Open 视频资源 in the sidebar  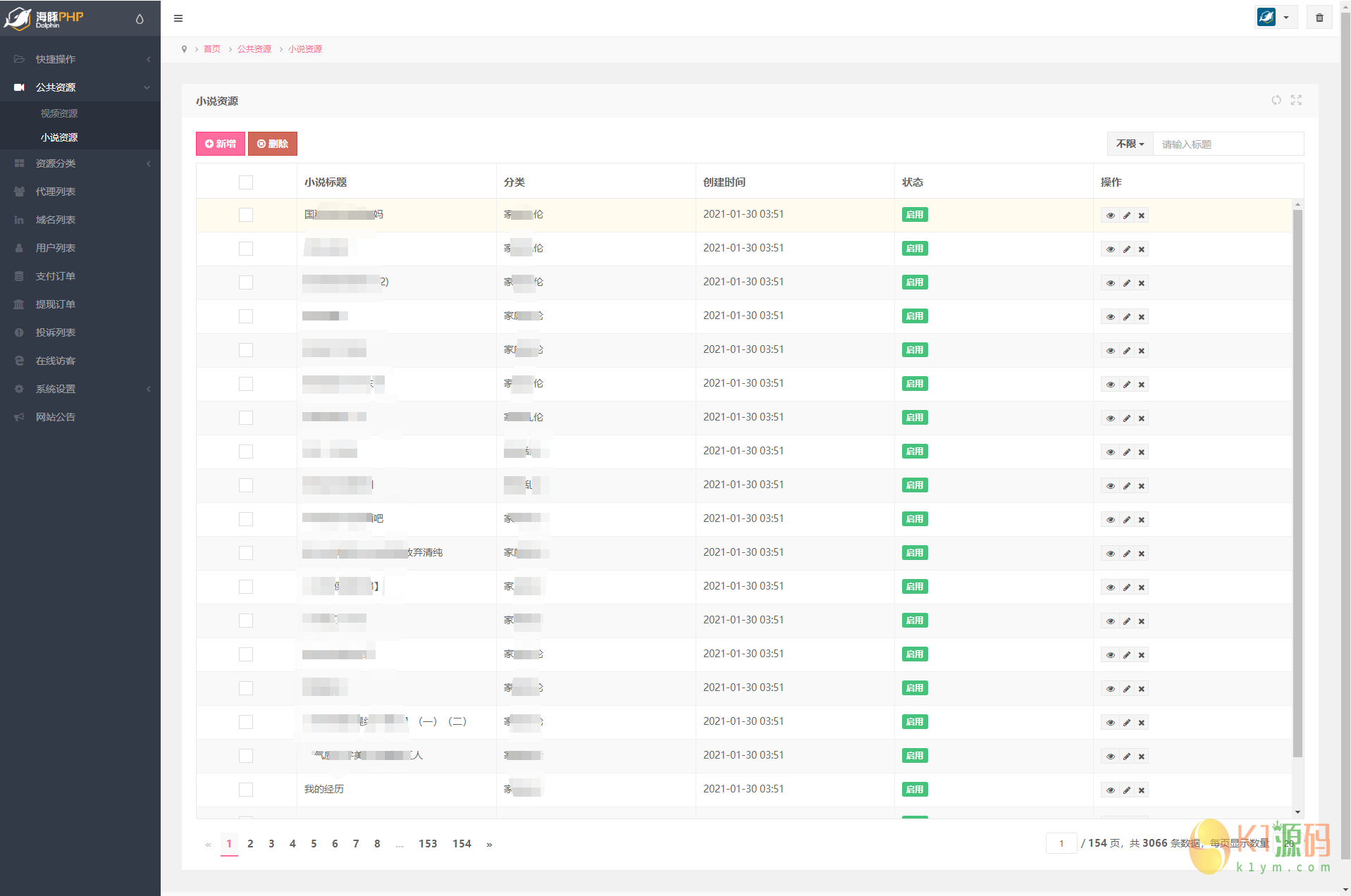point(59,113)
